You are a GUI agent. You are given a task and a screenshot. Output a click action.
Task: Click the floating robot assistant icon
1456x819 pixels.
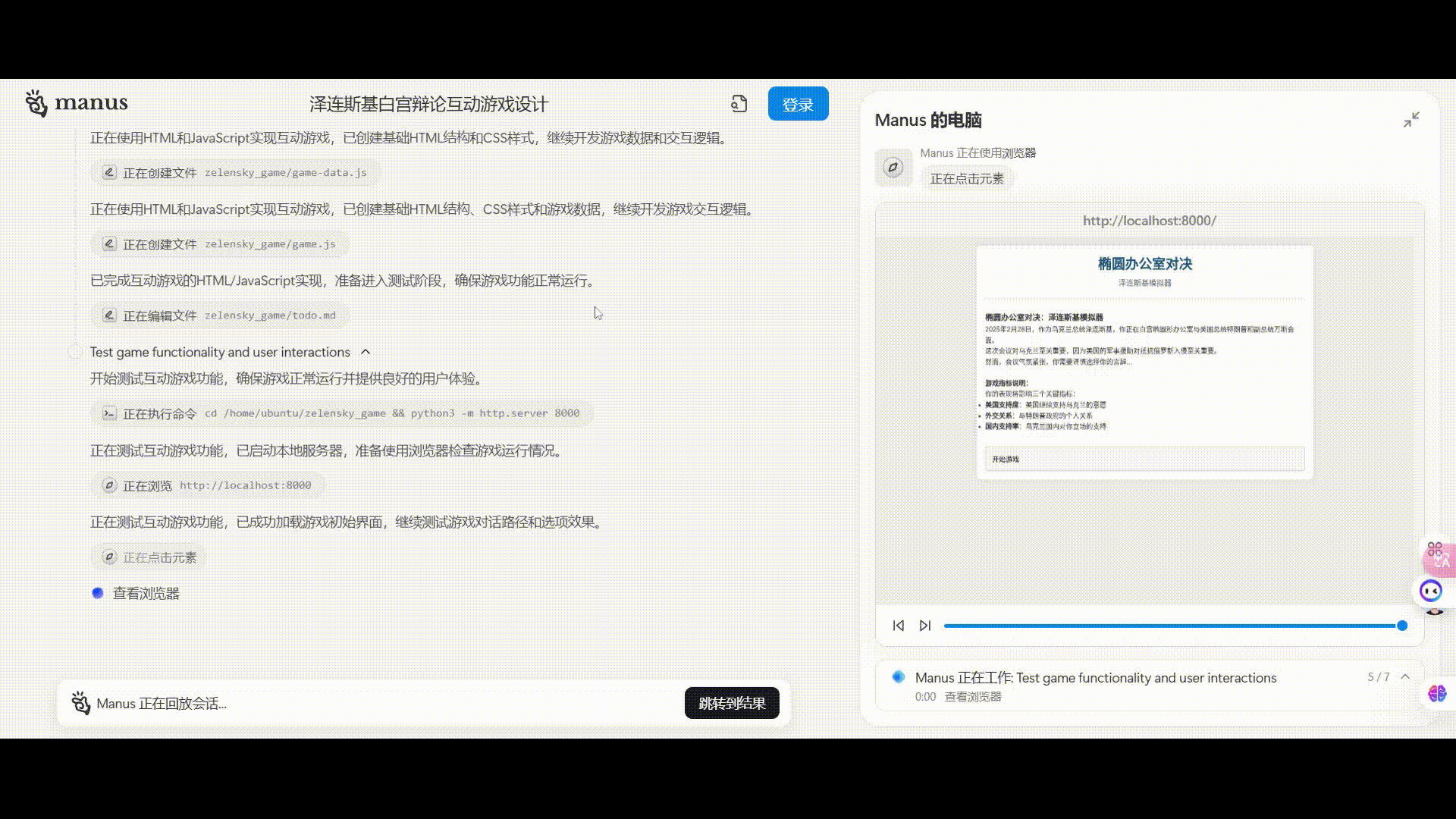[x=1431, y=591]
